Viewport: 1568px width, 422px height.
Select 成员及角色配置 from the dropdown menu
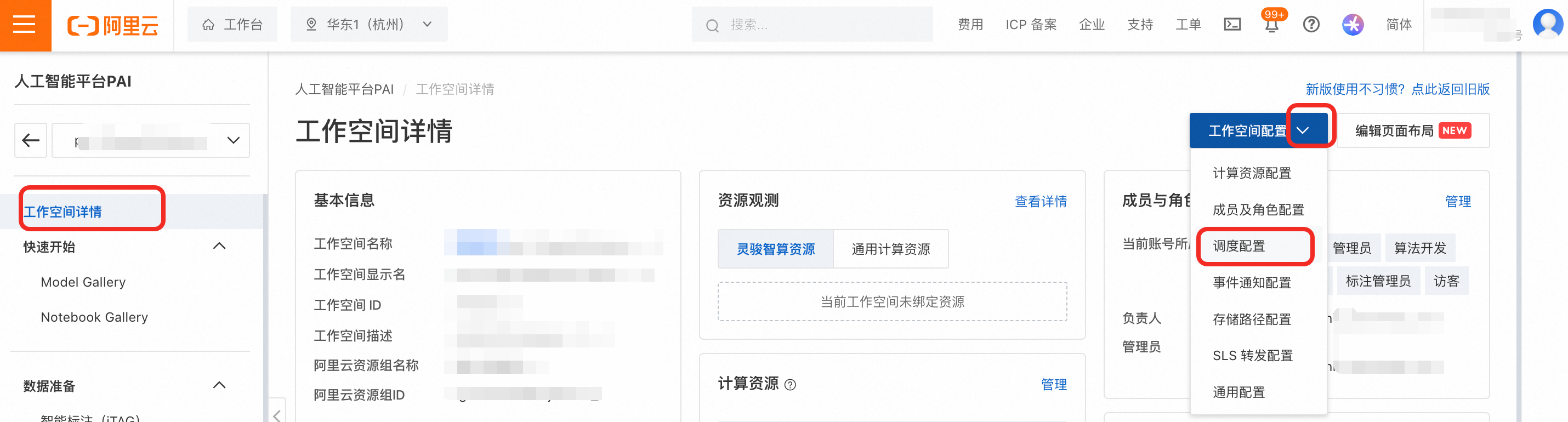point(1258,210)
